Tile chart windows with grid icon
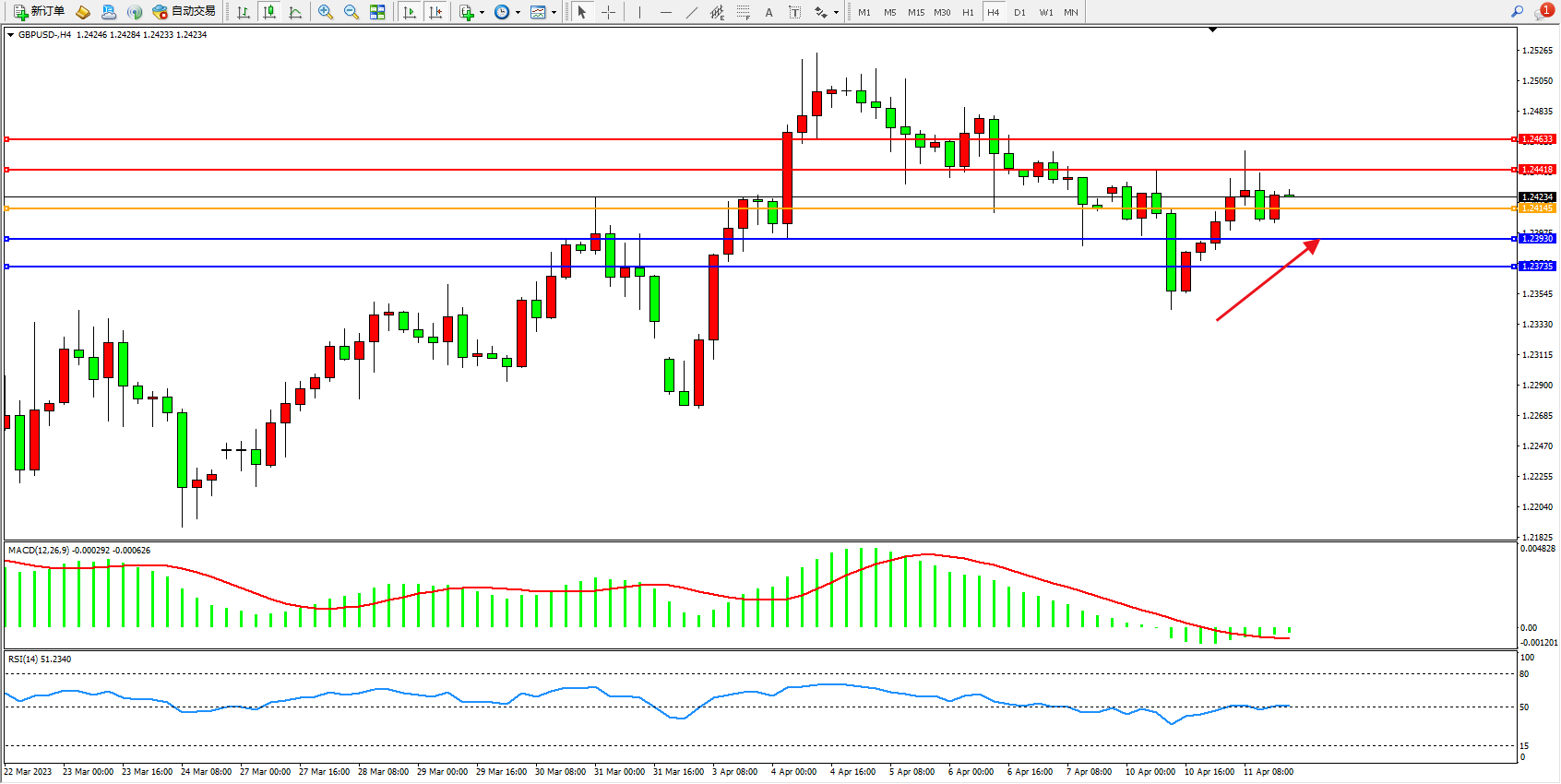 coord(377,12)
